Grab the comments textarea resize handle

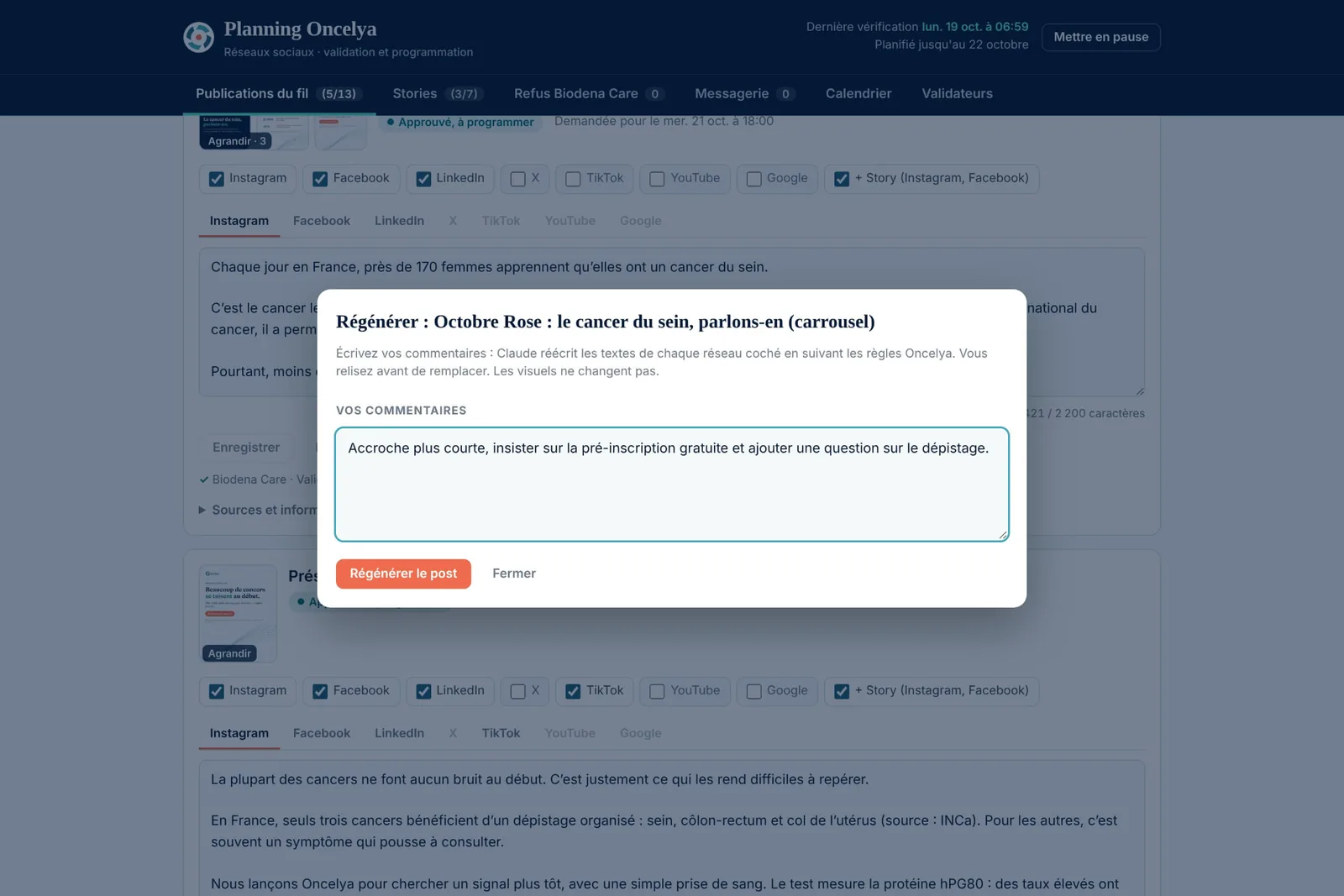click(1002, 535)
